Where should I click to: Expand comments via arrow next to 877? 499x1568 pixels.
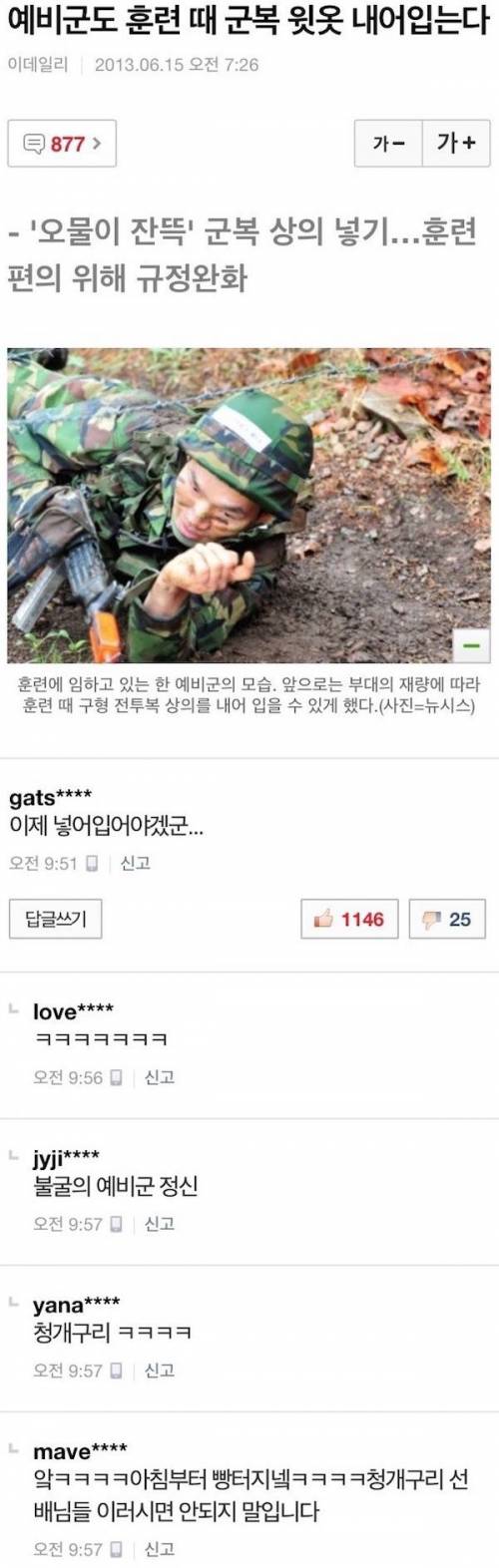click(96, 144)
